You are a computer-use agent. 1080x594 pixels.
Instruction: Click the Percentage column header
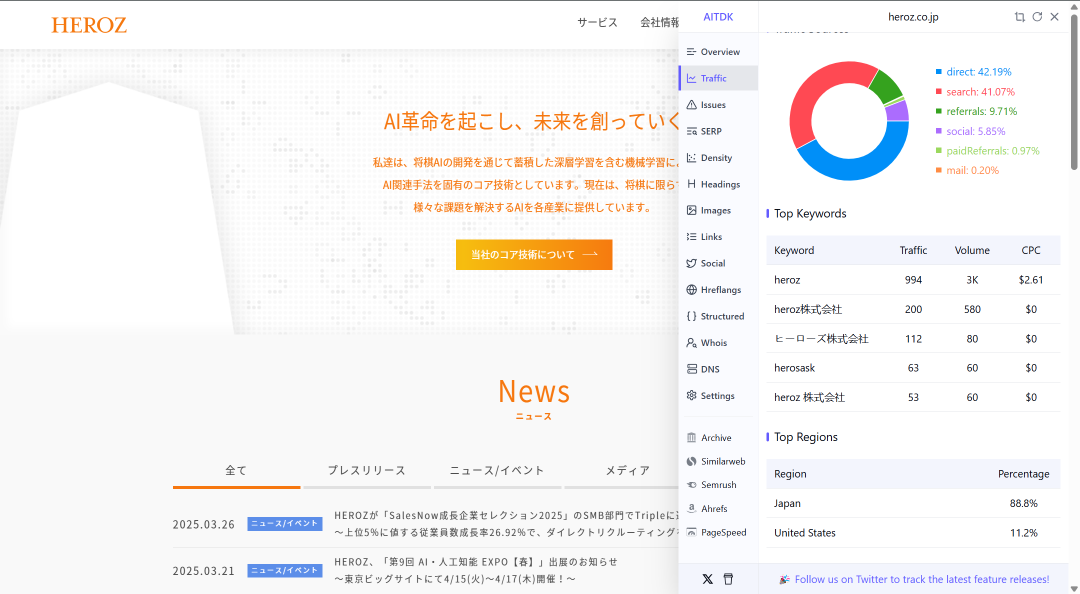[x=1024, y=474]
